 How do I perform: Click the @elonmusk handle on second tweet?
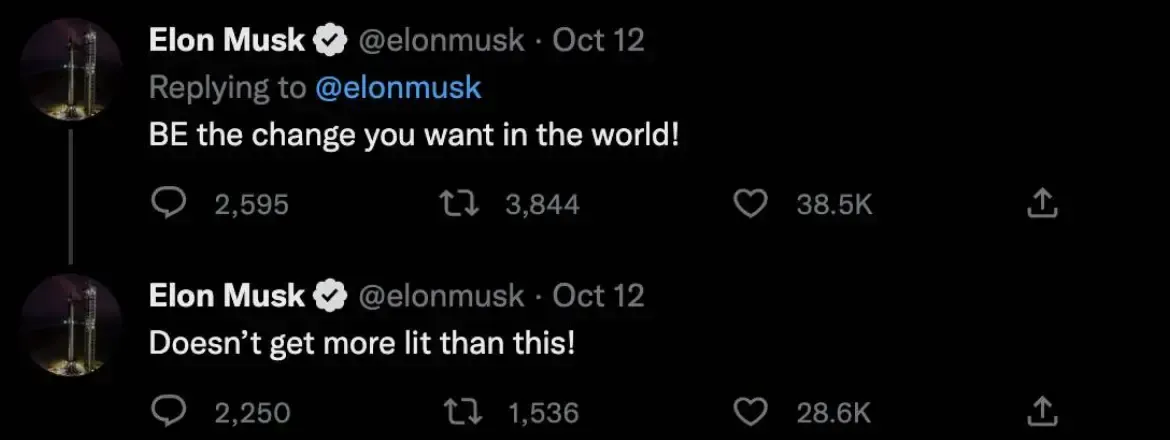[440, 296]
